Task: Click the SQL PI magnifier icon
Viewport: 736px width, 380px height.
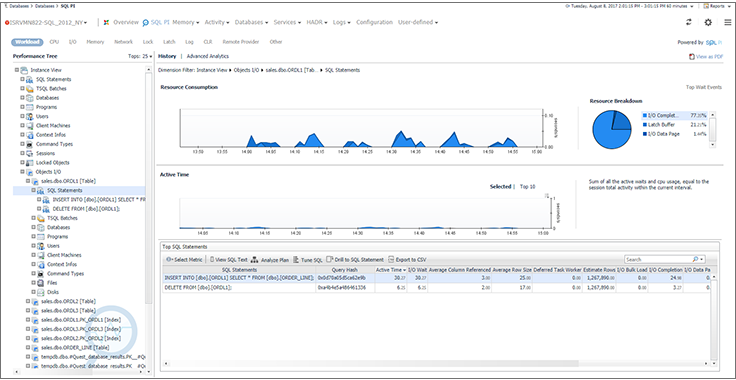Action: [x=146, y=22]
